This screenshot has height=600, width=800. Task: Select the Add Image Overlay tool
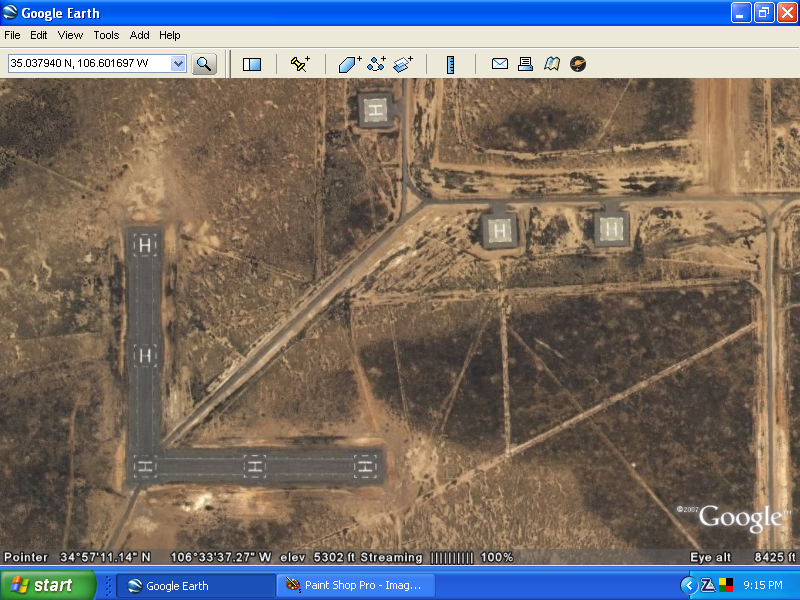pos(403,64)
